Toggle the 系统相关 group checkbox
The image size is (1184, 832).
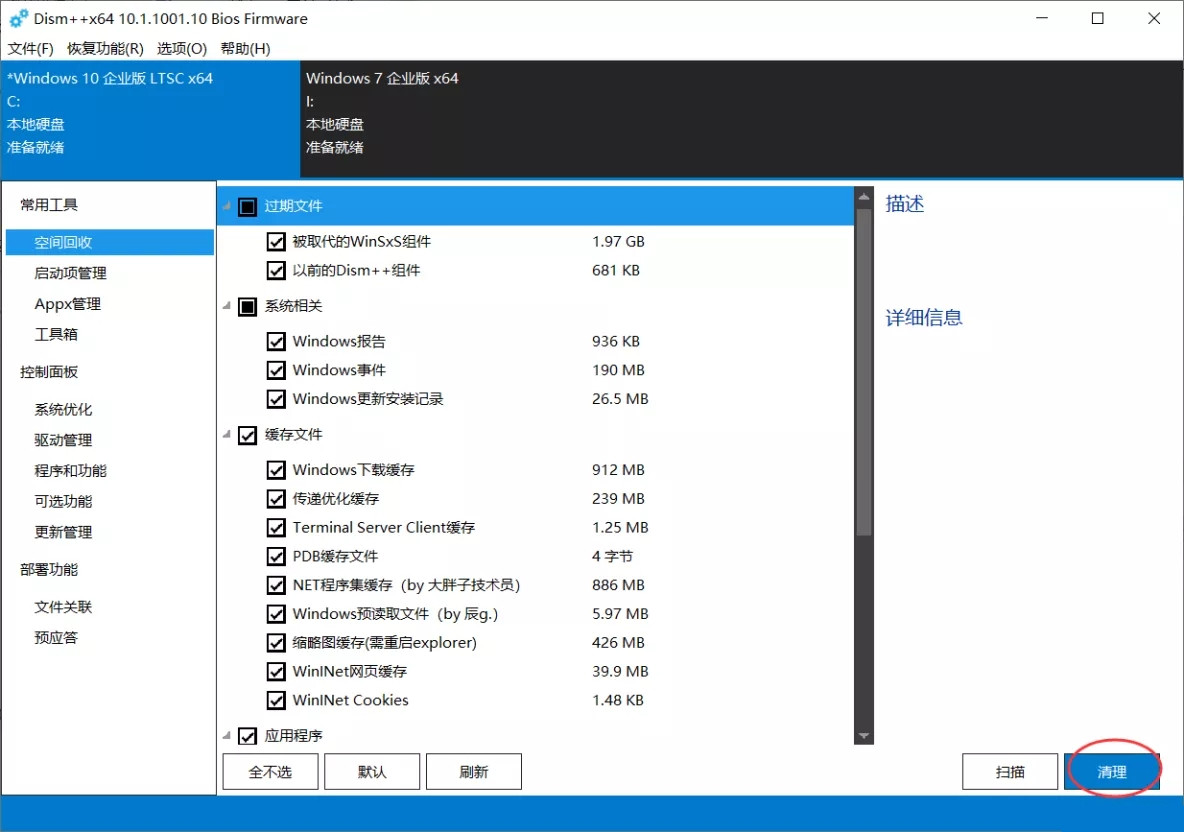click(x=247, y=307)
